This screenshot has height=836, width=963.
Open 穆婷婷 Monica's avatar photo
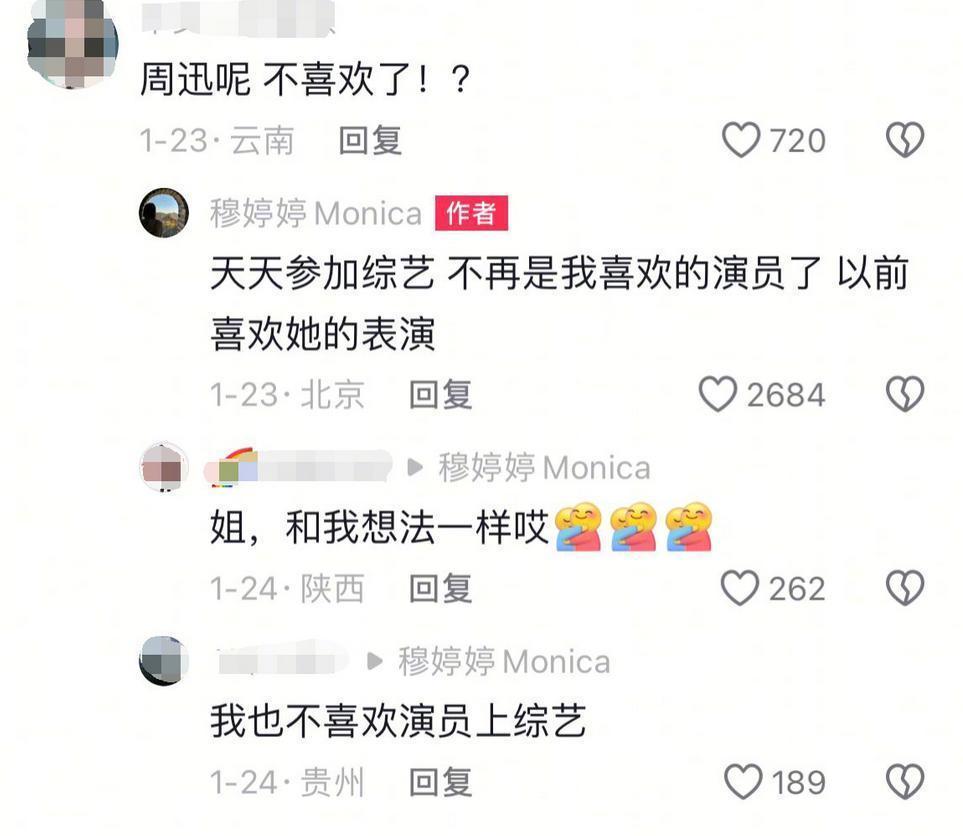[x=163, y=213]
